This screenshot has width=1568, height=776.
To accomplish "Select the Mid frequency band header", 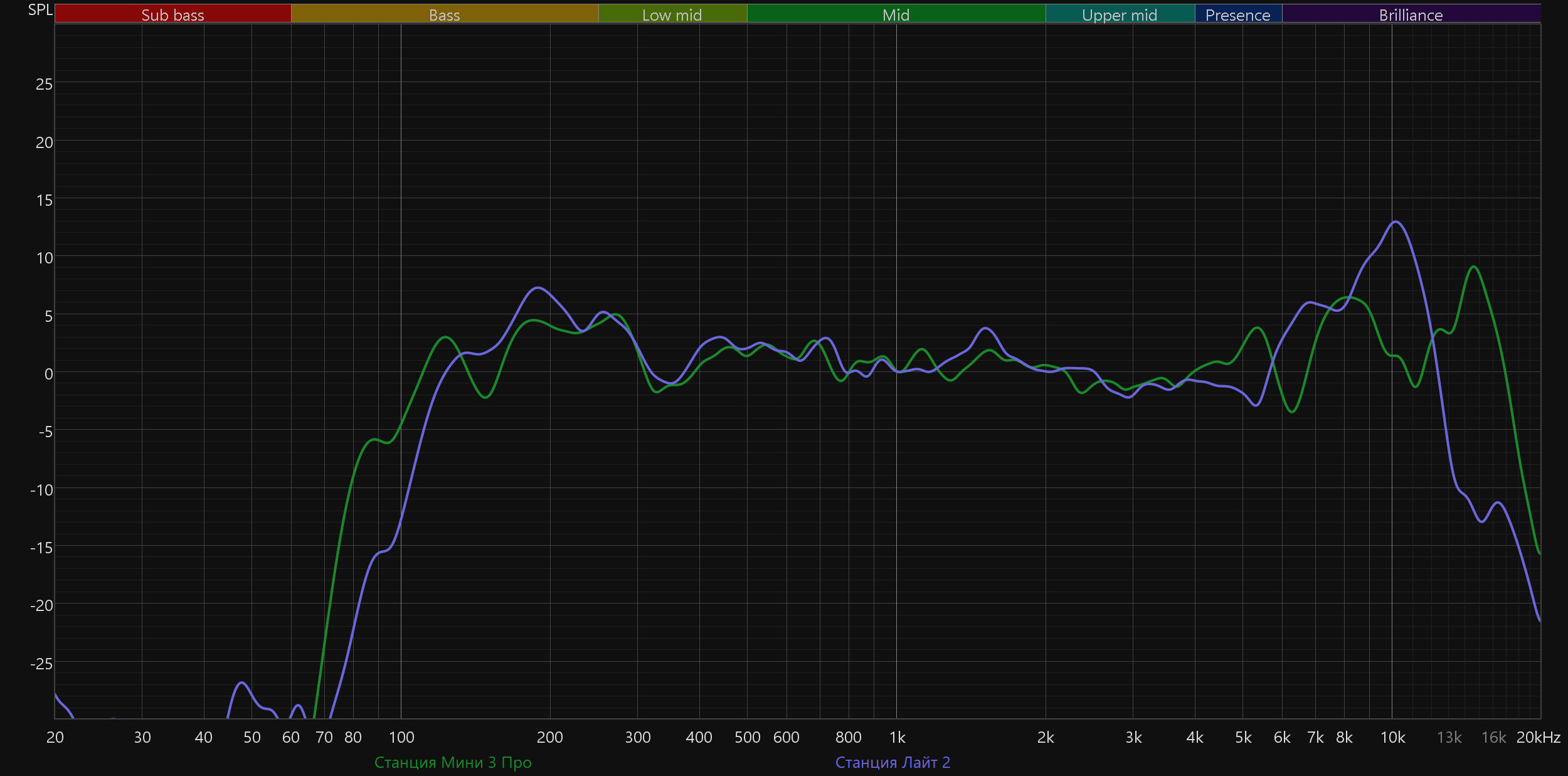I will (896, 14).
